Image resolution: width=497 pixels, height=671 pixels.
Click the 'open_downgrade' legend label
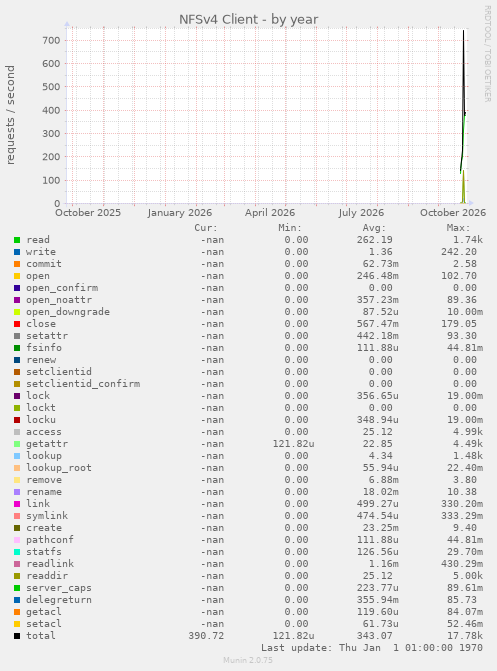[68, 312]
